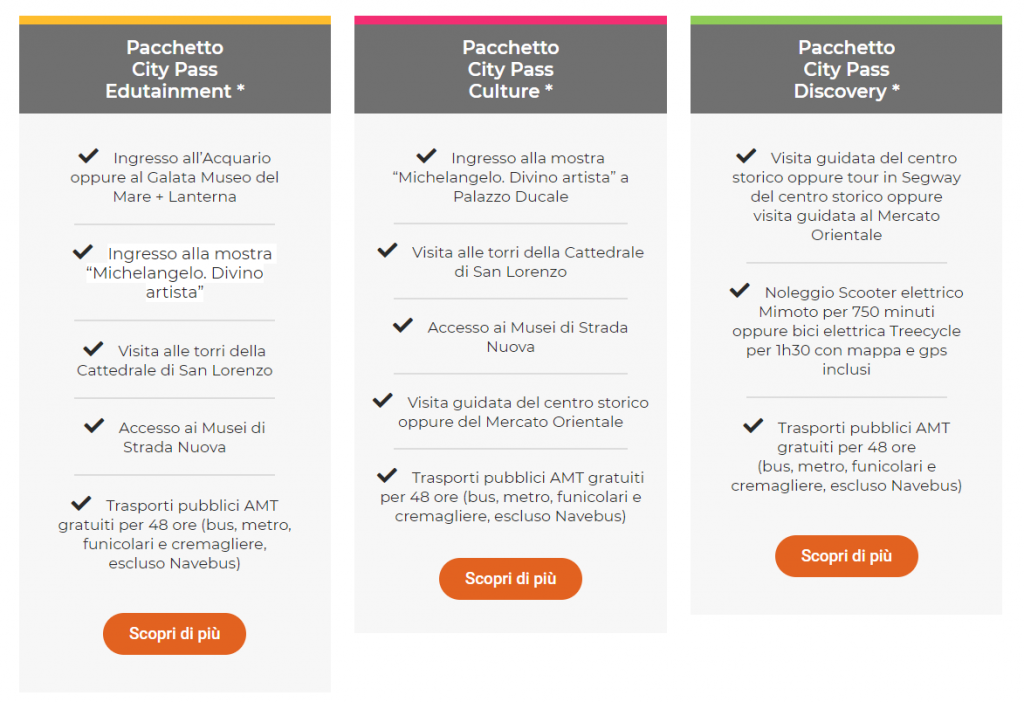Image resolution: width=1024 pixels, height=702 pixels.
Task: Click checkmark beside Noleggio Scooter elettrico Mimoto
Action: (x=740, y=291)
